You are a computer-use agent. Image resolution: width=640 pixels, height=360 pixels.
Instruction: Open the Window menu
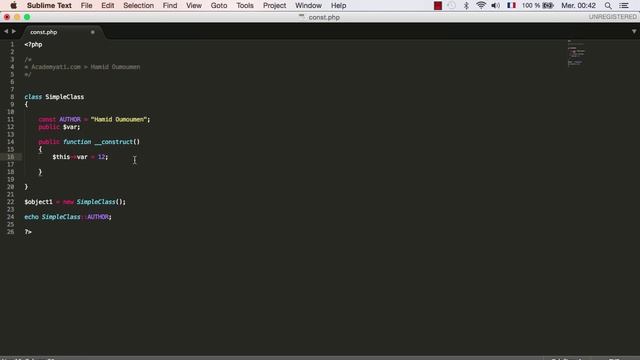[x=308, y=5]
